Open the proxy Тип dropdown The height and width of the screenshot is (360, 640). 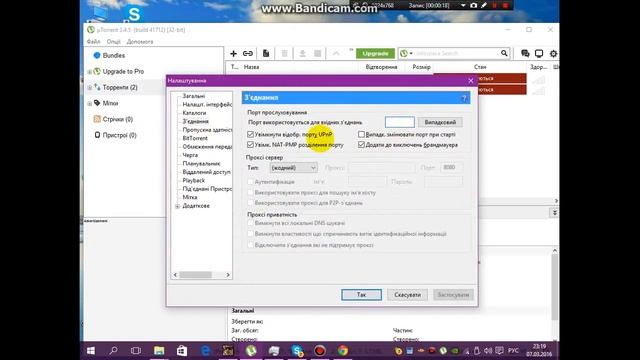(x=293, y=168)
